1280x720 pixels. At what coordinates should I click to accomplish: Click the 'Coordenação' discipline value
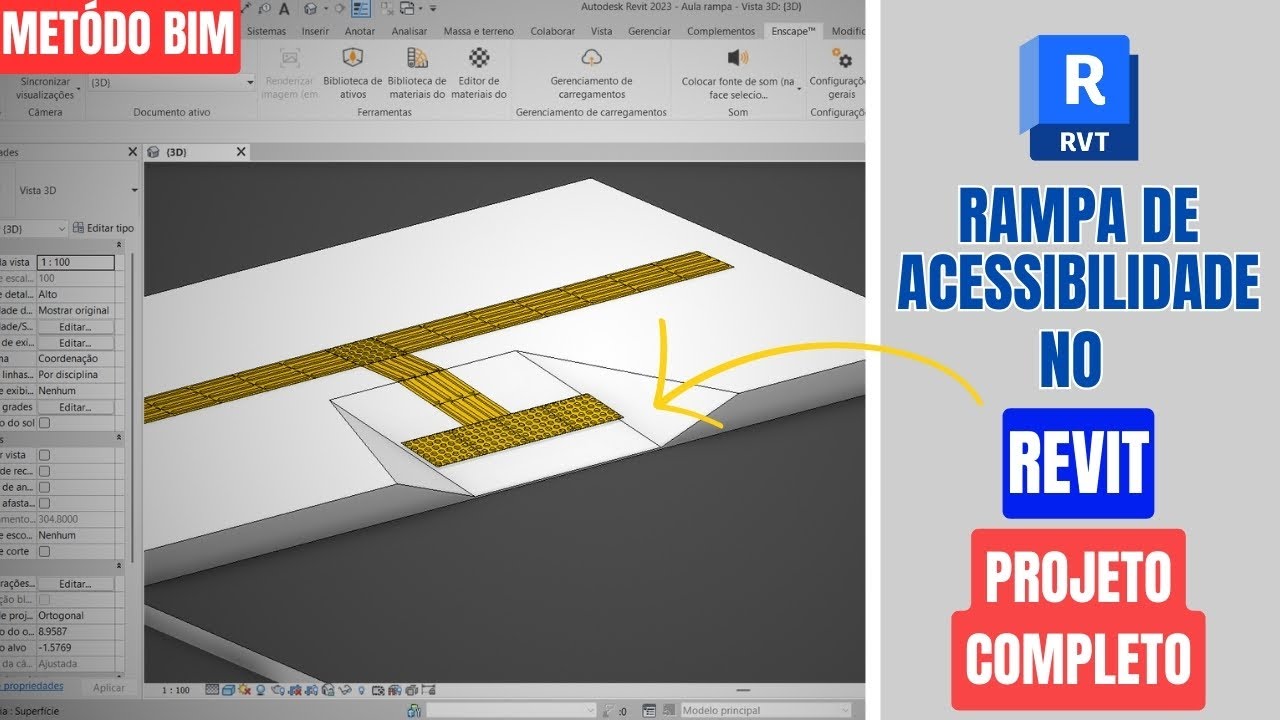69,358
